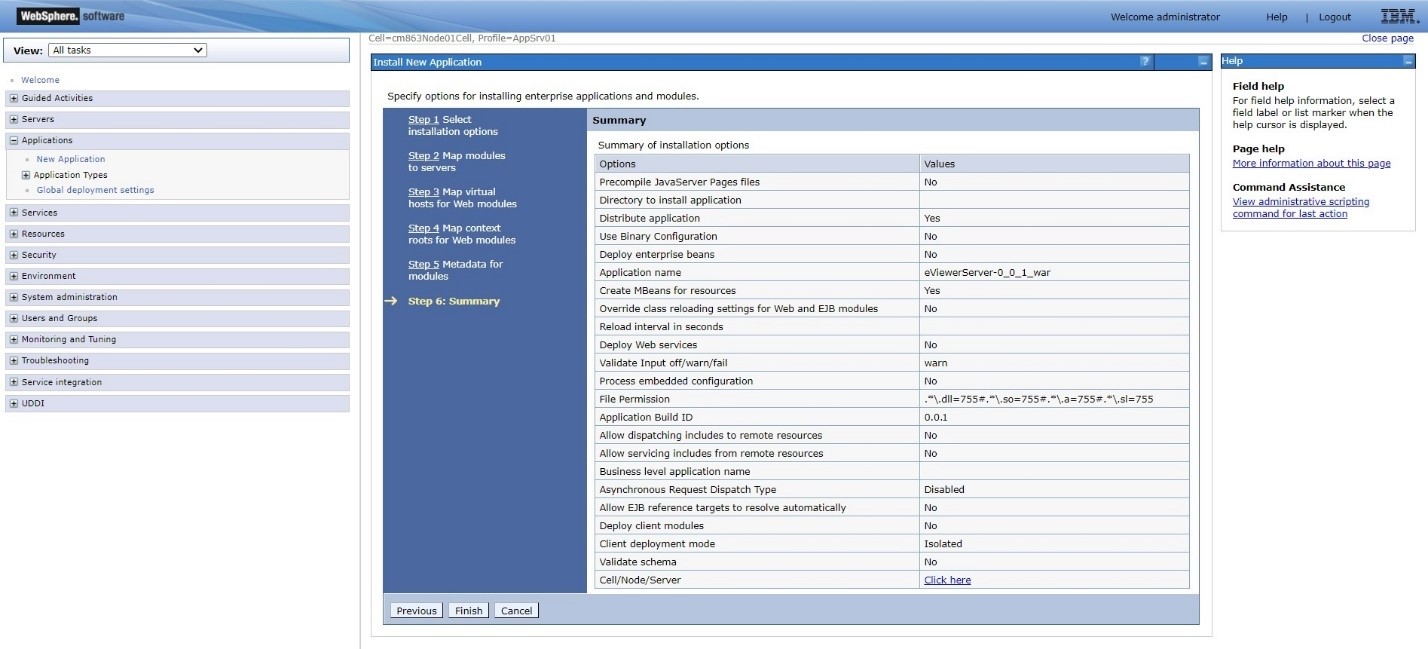The width and height of the screenshot is (1428, 649).
Task: Click the 'Deploy client modules' option label
Action: [651, 526]
